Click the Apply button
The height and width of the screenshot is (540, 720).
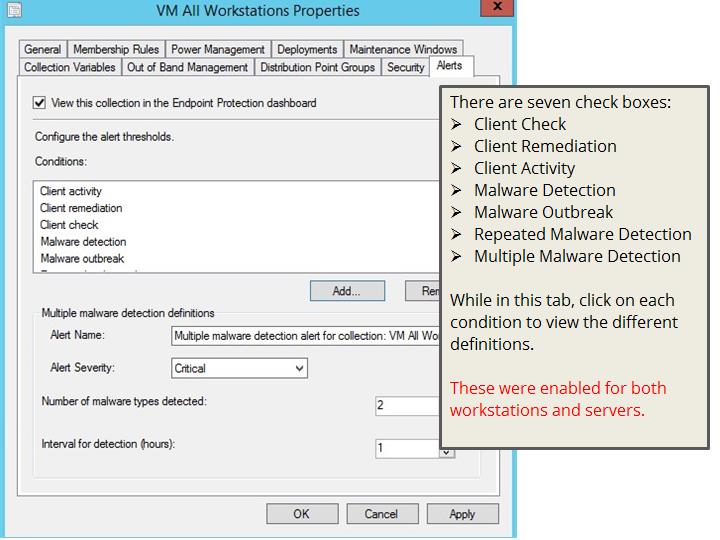pyautogui.click(x=462, y=514)
